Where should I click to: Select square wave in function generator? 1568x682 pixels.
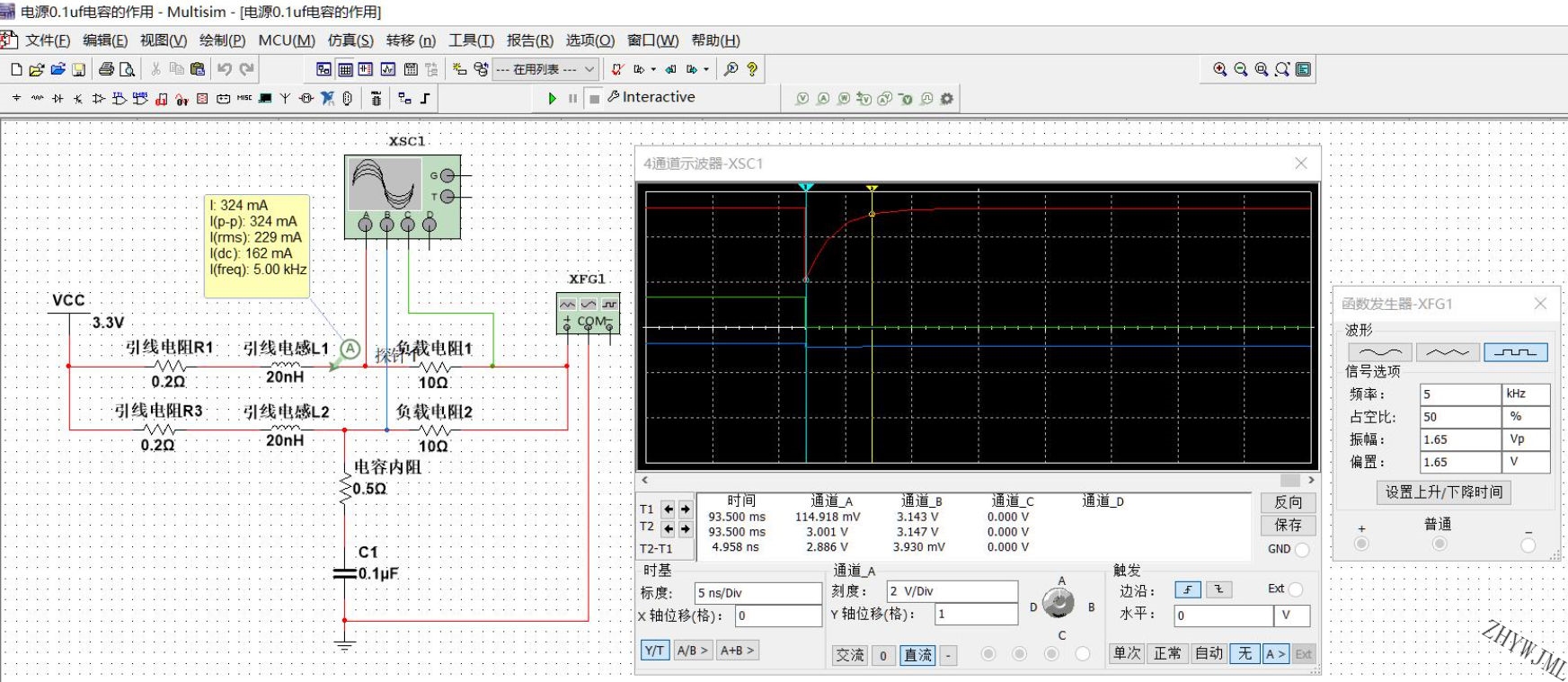point(1516,352)
